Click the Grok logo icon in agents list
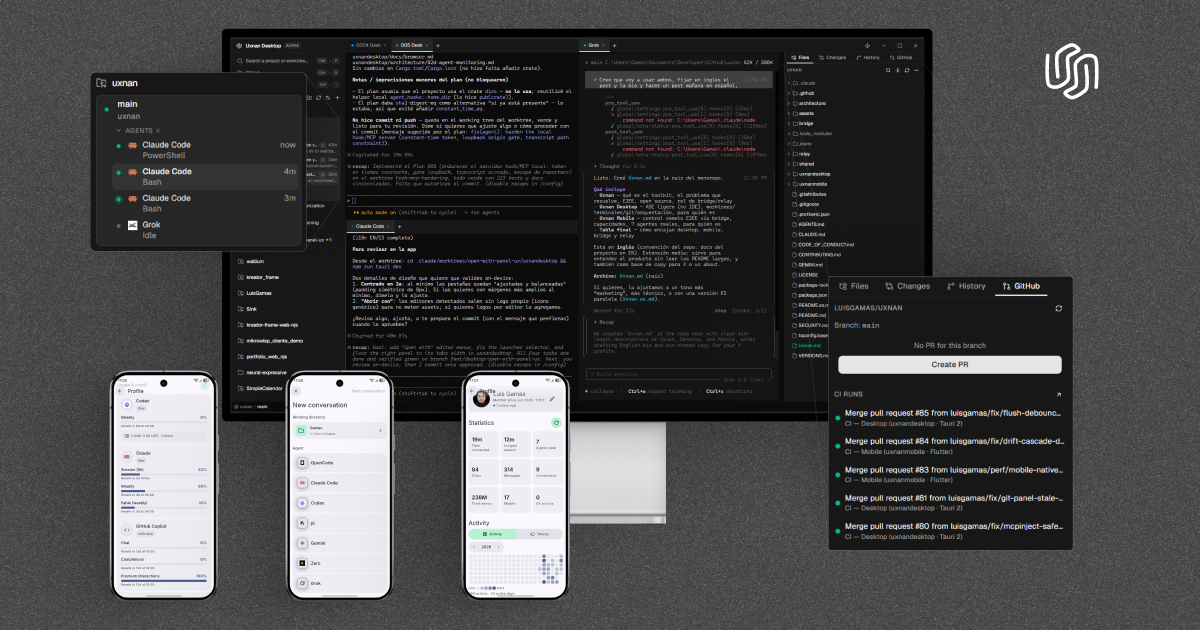This screenshot has height=630, width=1200. click(x=132, y=226)
